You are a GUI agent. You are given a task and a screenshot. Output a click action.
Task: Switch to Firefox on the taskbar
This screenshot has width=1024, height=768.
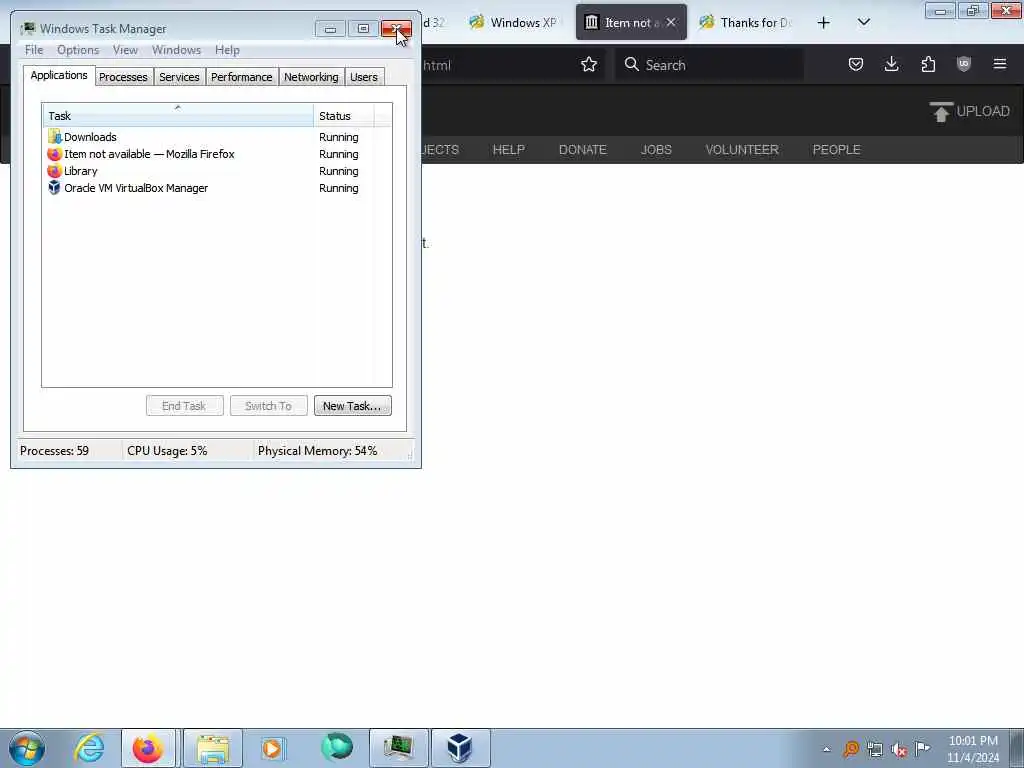(148, 748)
